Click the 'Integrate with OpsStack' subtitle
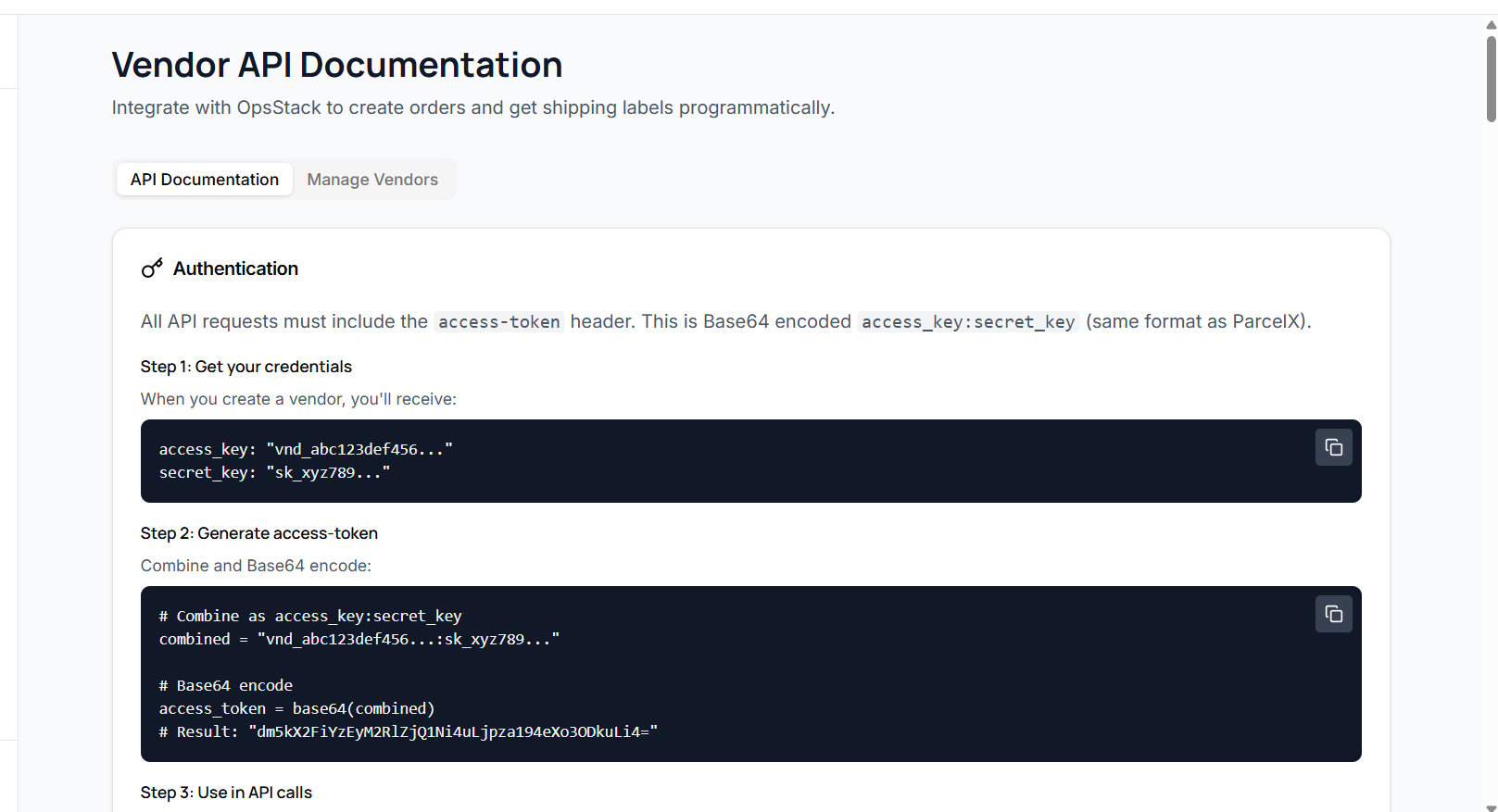The height and width of the screenshot is (812, 1498). [x=473, y=107]
